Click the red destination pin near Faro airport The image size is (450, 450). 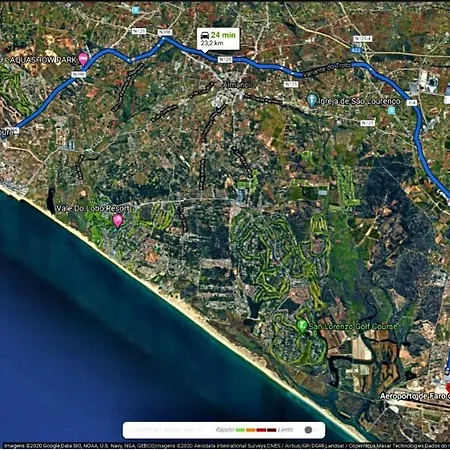pos(448,388)
